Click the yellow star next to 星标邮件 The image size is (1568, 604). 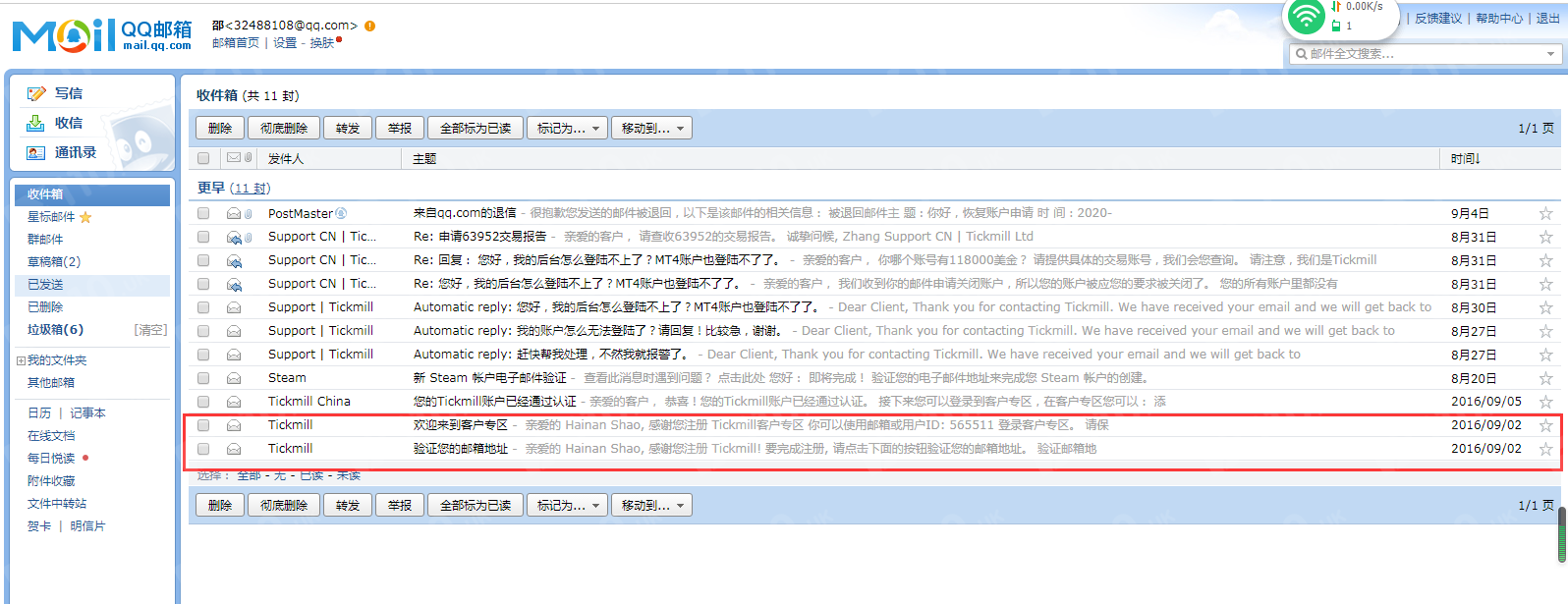pyautogui.click(x=85, y=217)
